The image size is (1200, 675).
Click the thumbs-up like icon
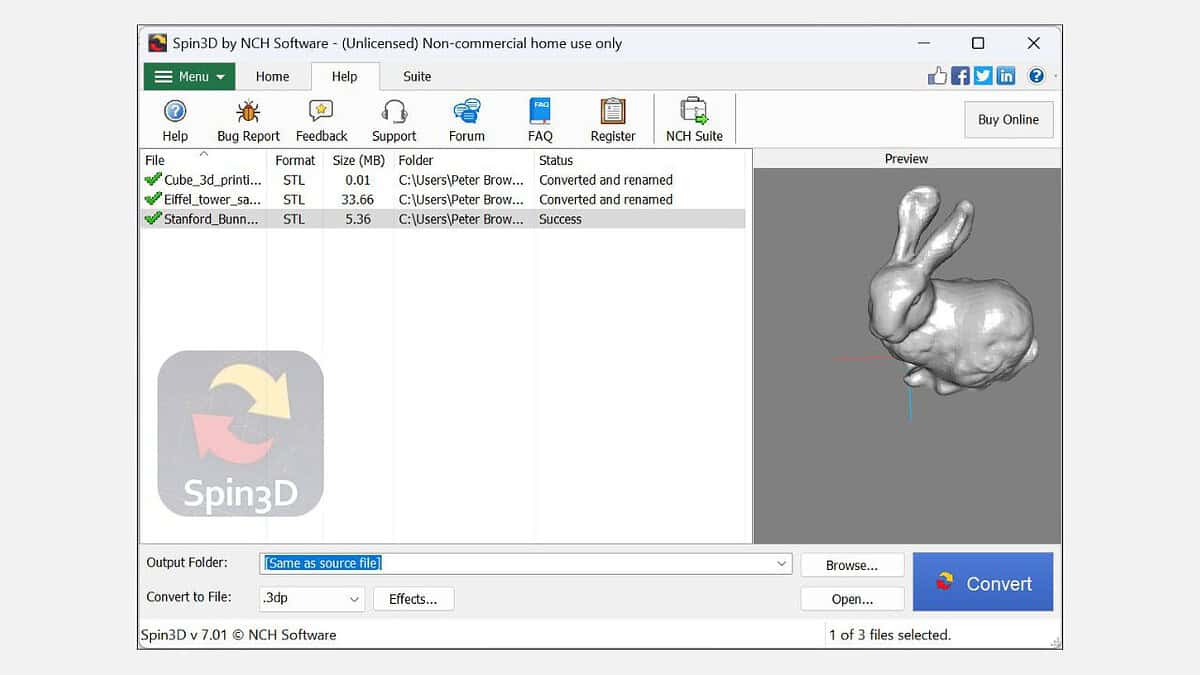[937, 76]
